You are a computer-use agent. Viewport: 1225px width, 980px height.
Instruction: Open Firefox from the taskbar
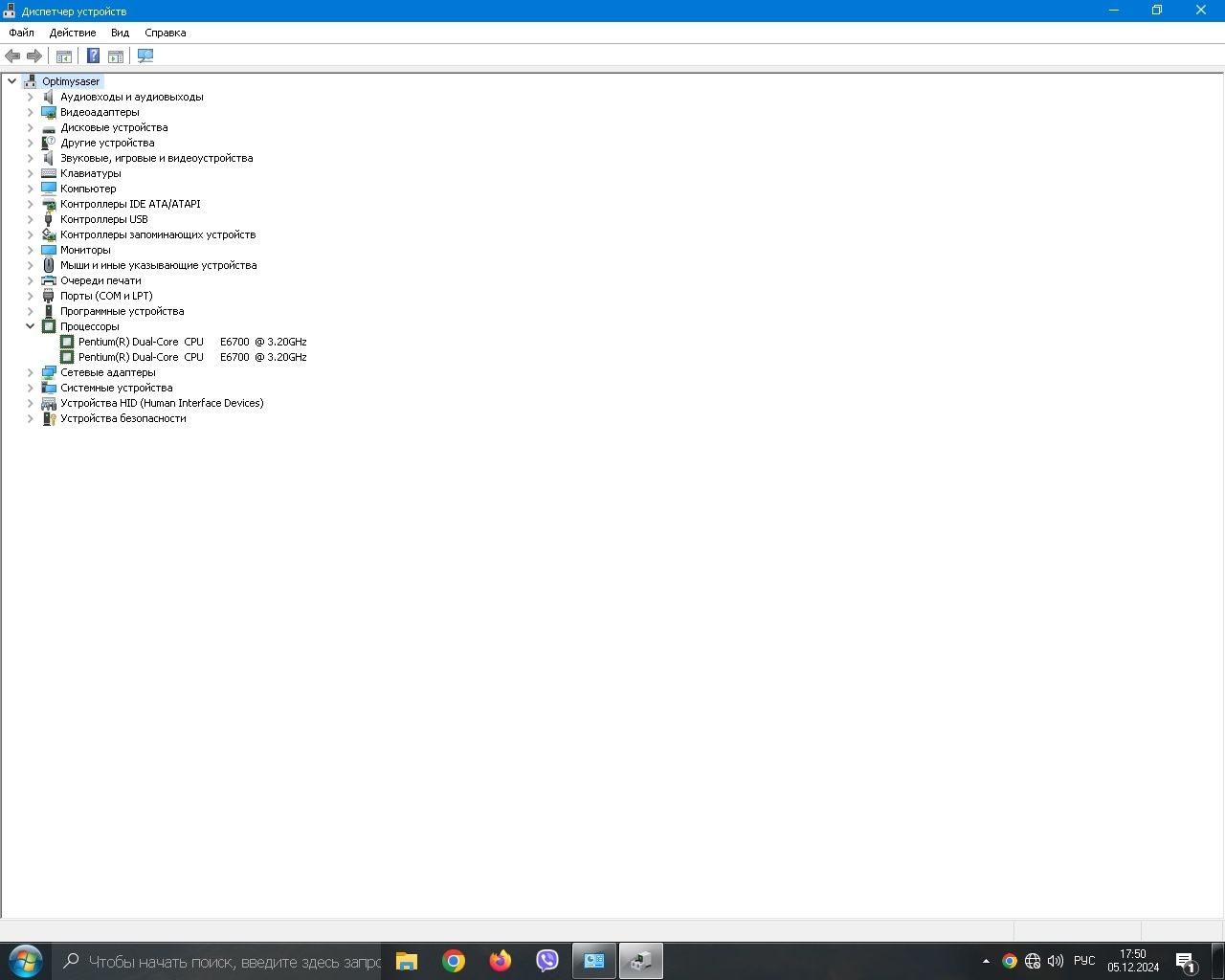501,961
